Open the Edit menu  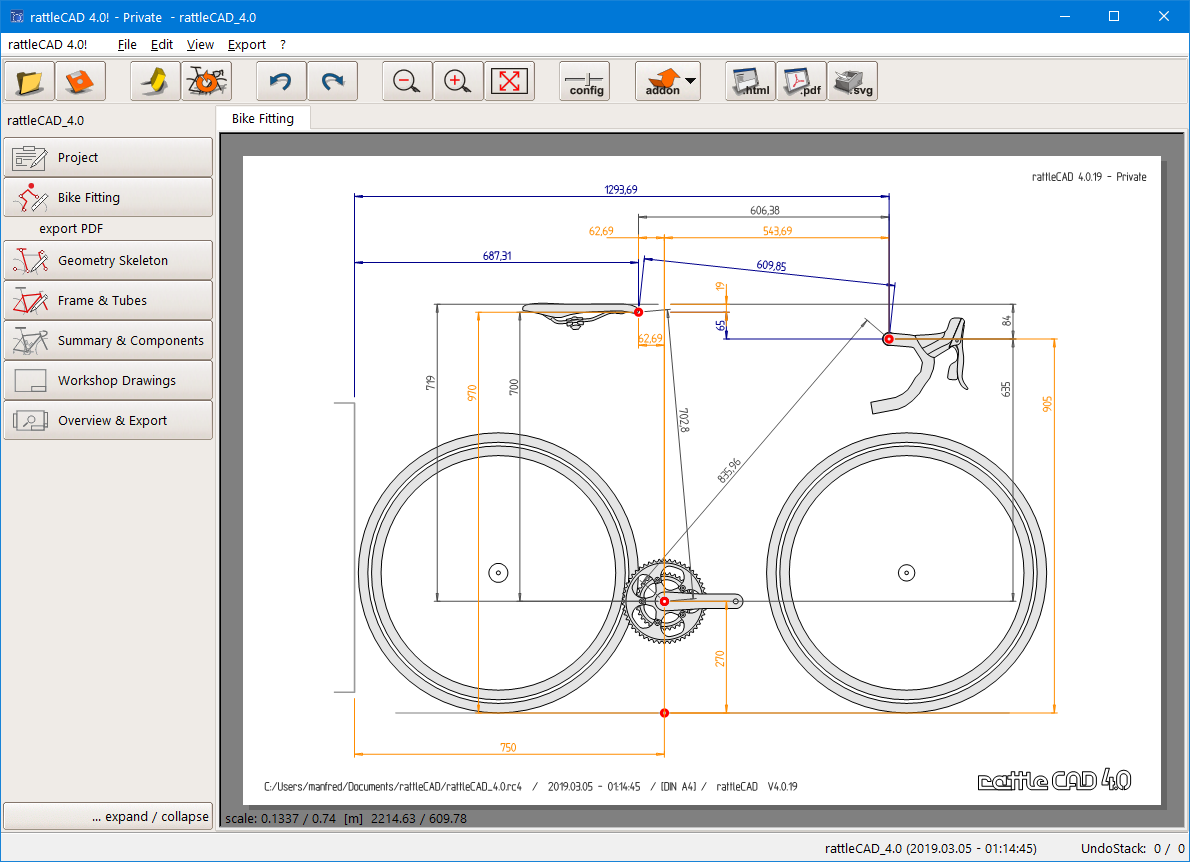point(162,45)
